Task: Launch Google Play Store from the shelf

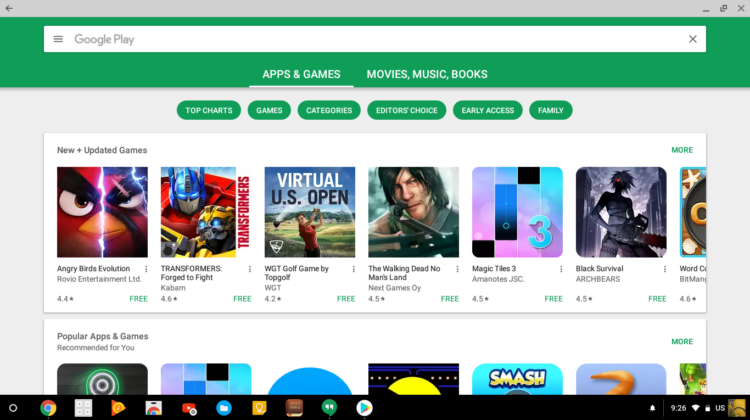Action: pyautogui.click(x=364, y=408)
